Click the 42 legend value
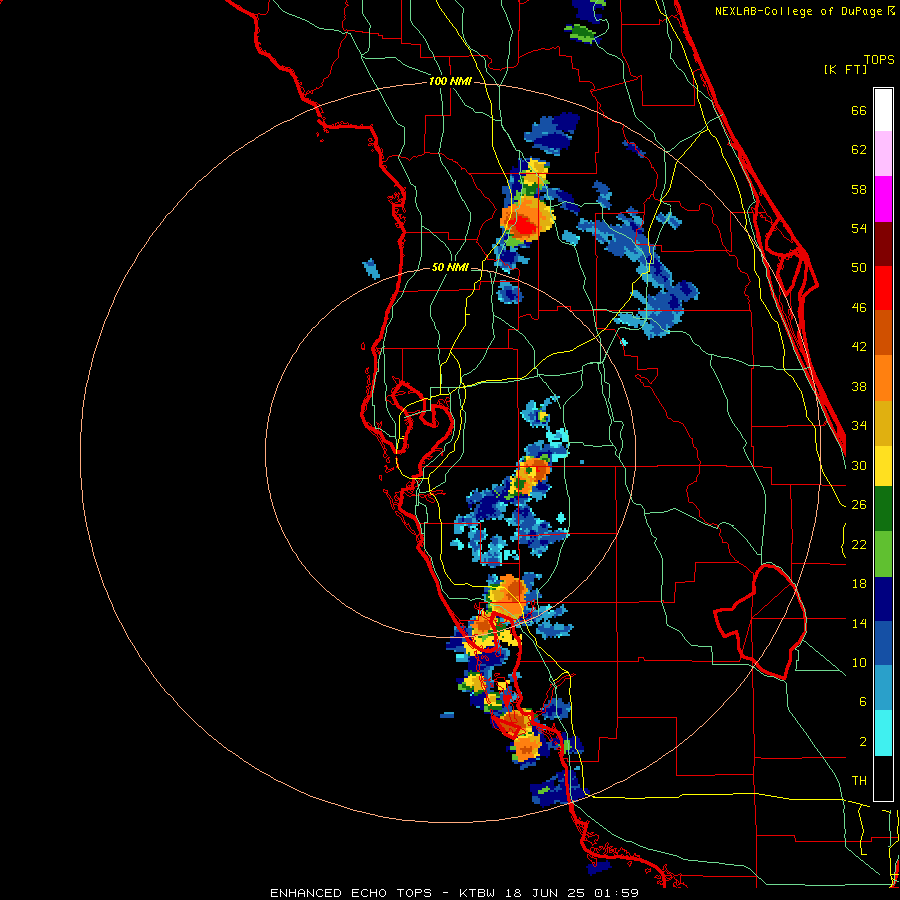900x900 pixels. [859, 347]
